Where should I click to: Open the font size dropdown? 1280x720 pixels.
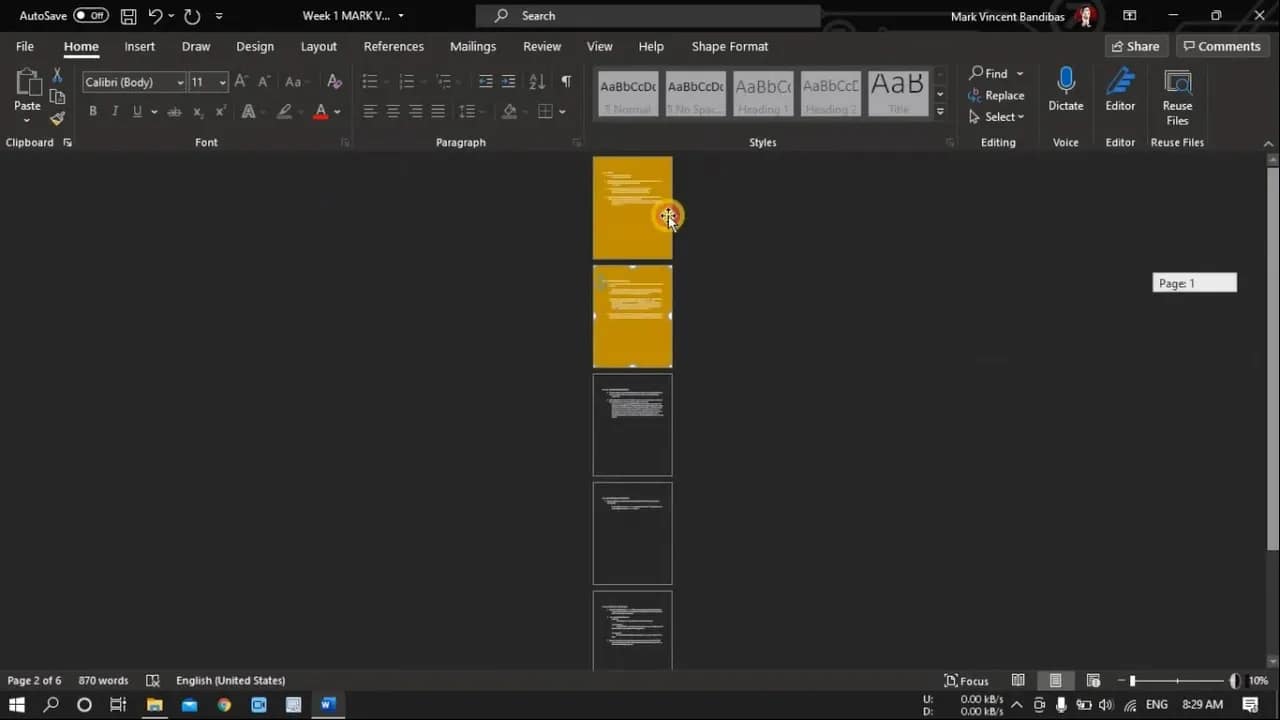(x=222, y=82)
